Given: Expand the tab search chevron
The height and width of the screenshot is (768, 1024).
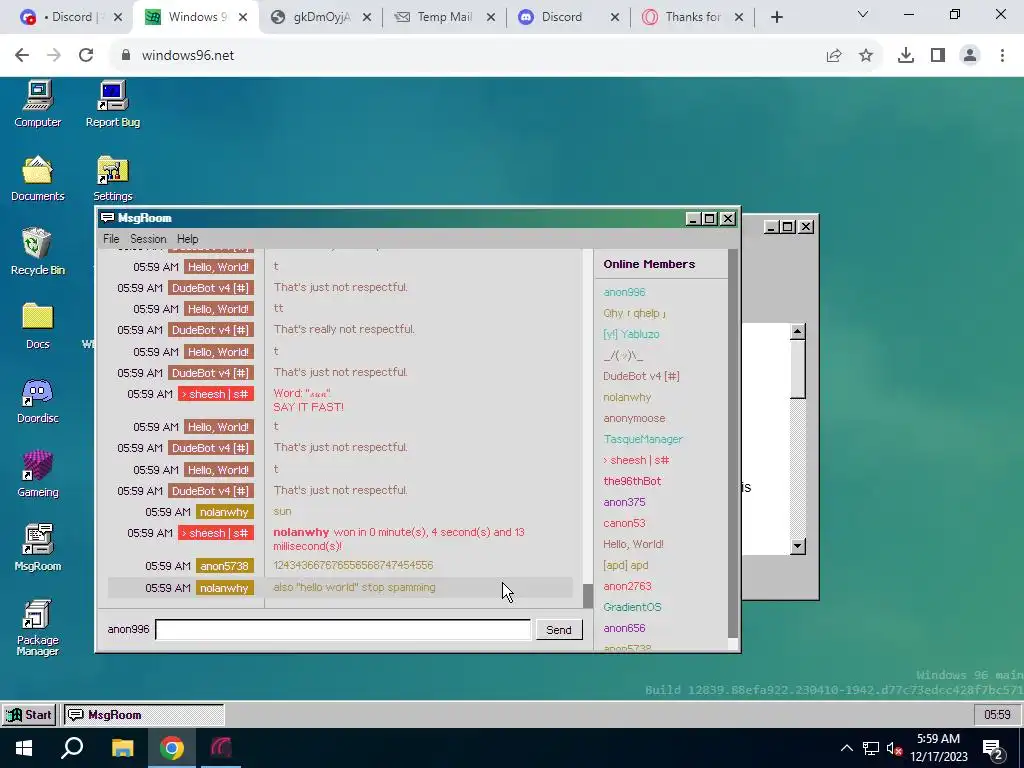Looking at the screenshot, I should click(863, 14).
